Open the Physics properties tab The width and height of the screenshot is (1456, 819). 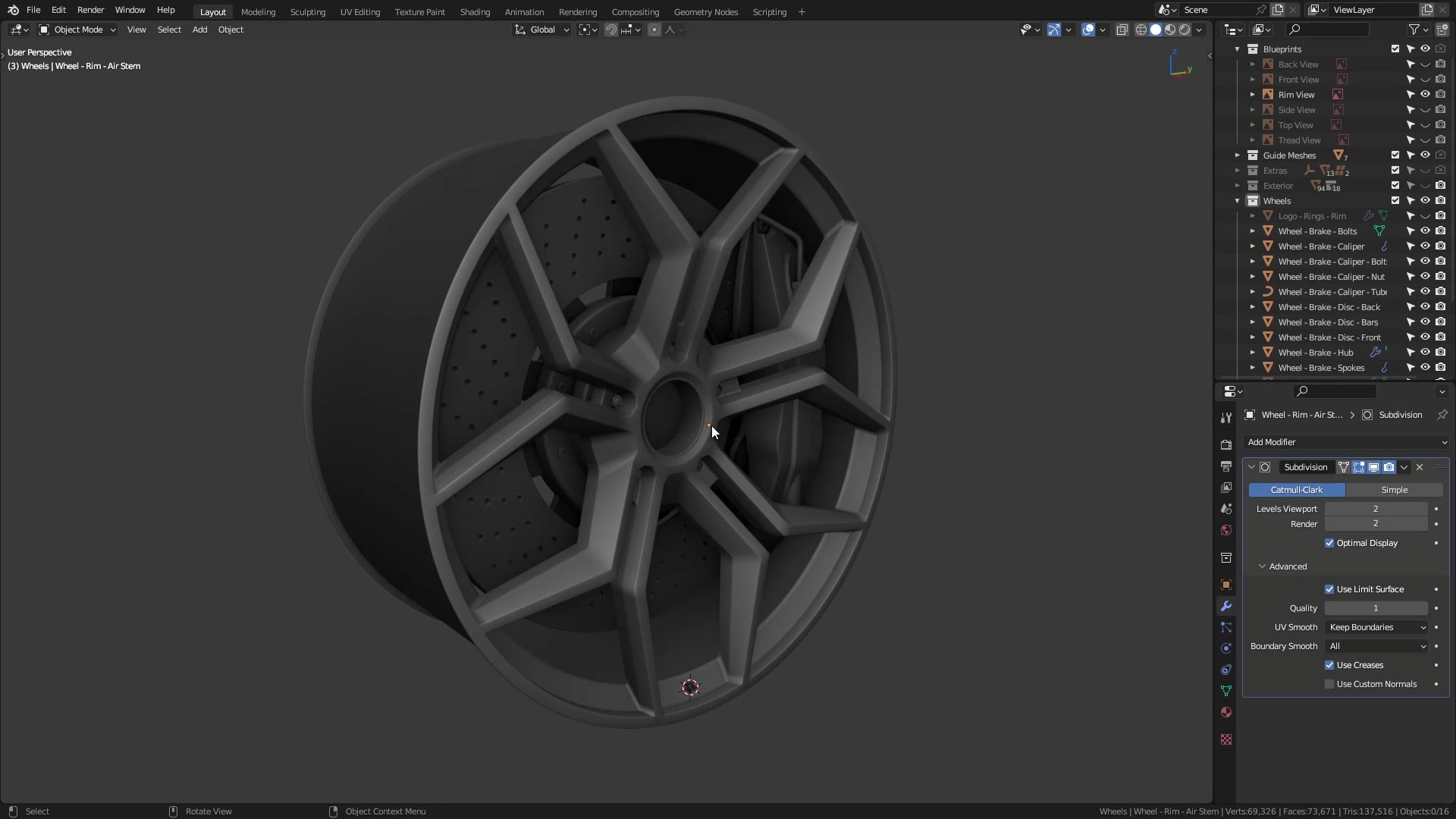point(1226,648)
